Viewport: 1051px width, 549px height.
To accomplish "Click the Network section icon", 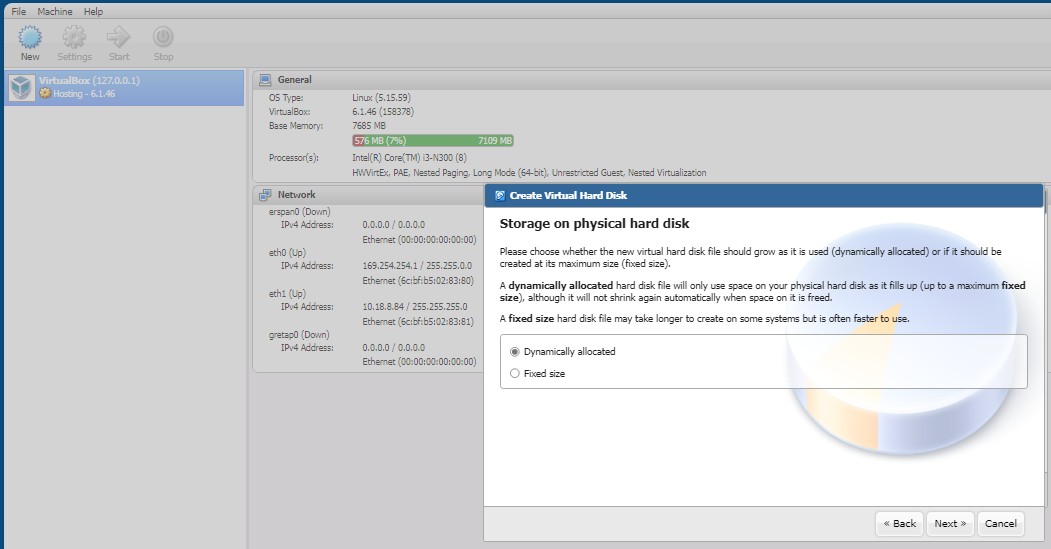I will [265, 195].
